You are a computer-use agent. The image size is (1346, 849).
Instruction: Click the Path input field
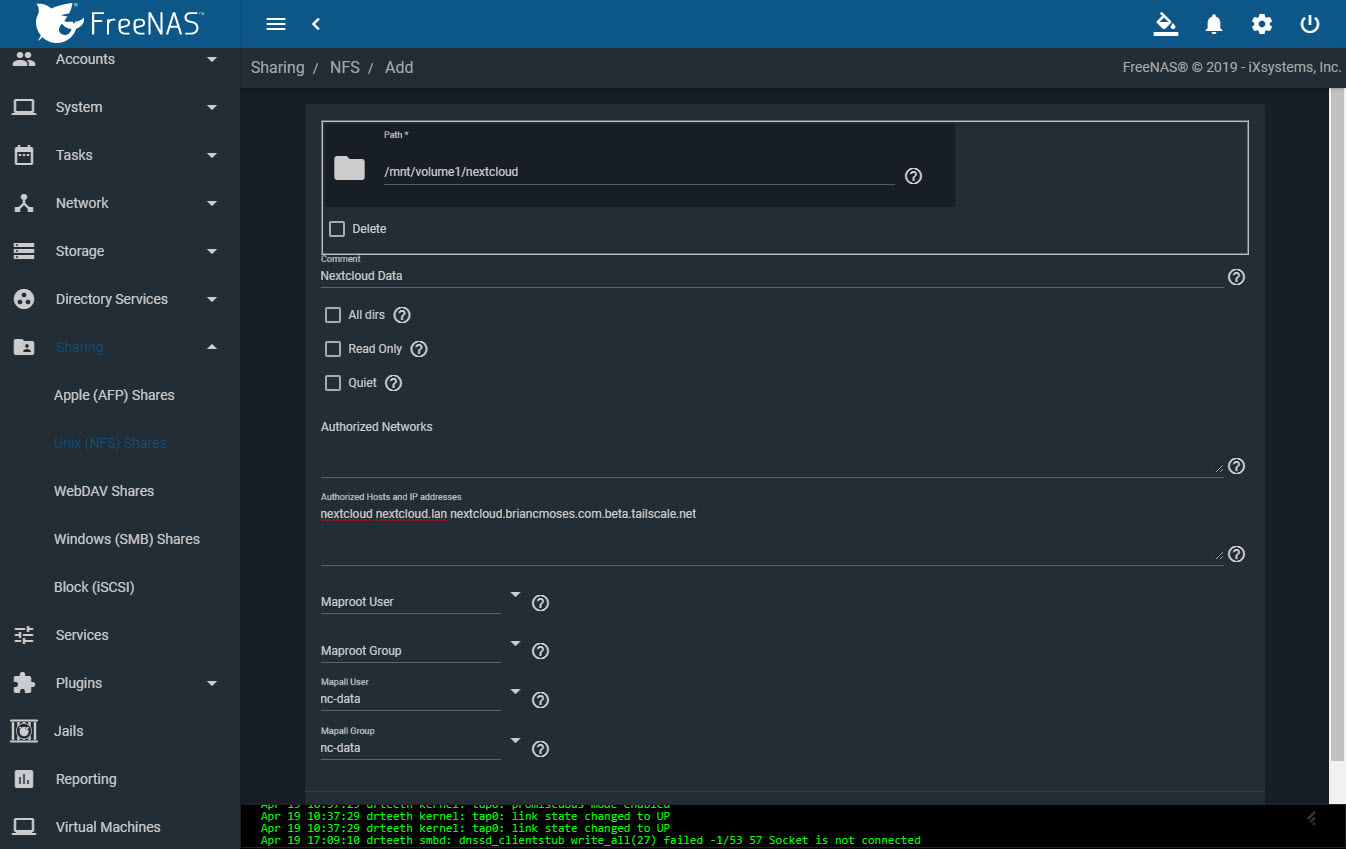(638, 172)
